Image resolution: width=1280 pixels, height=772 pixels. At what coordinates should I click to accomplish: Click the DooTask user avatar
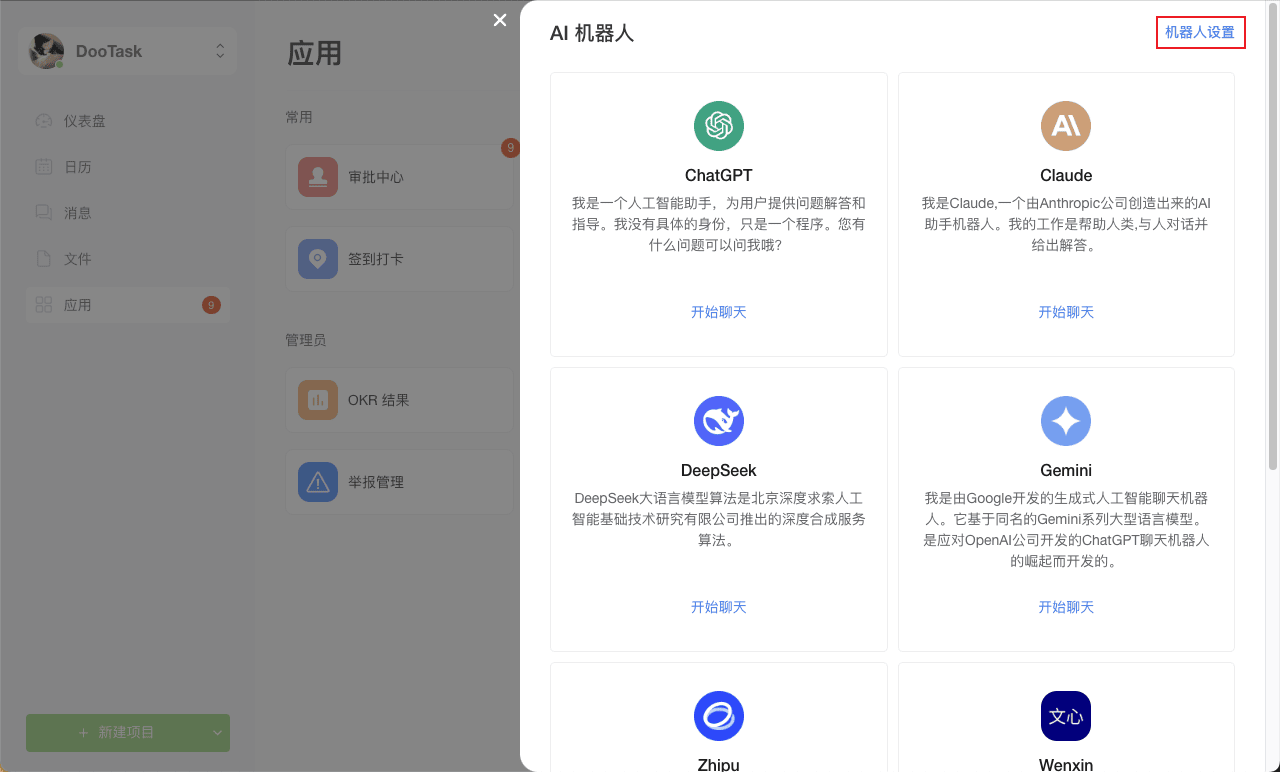tap(47, 51)
